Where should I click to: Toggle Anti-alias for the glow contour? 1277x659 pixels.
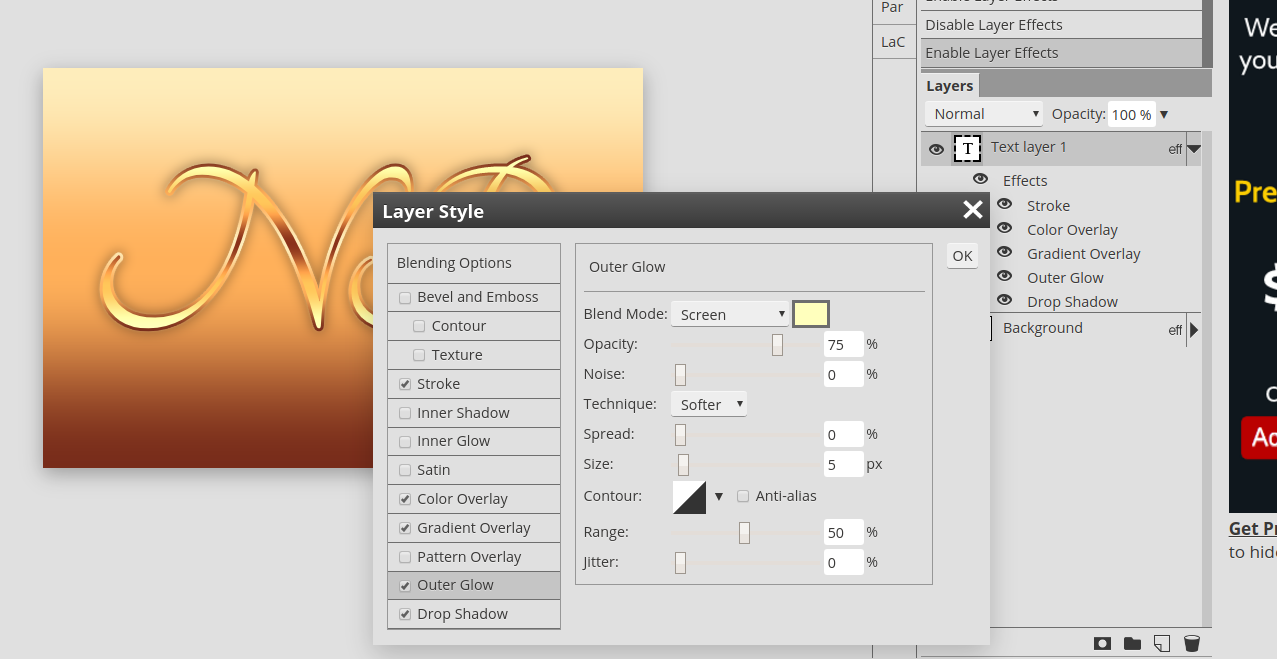pyautogui.click(x=743, y=496)
